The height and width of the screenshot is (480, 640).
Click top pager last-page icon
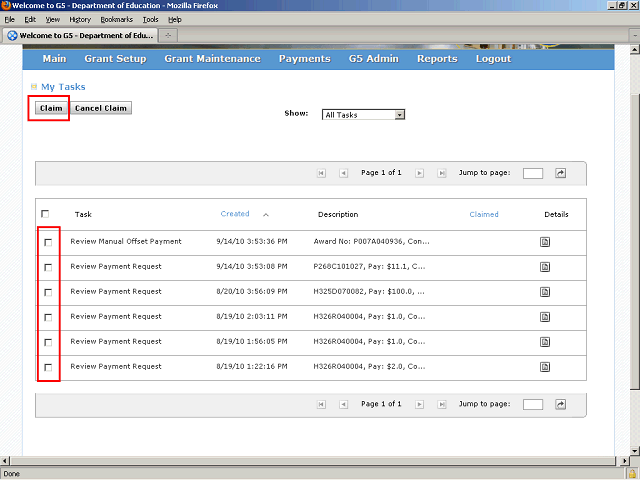tap(442, 173)
